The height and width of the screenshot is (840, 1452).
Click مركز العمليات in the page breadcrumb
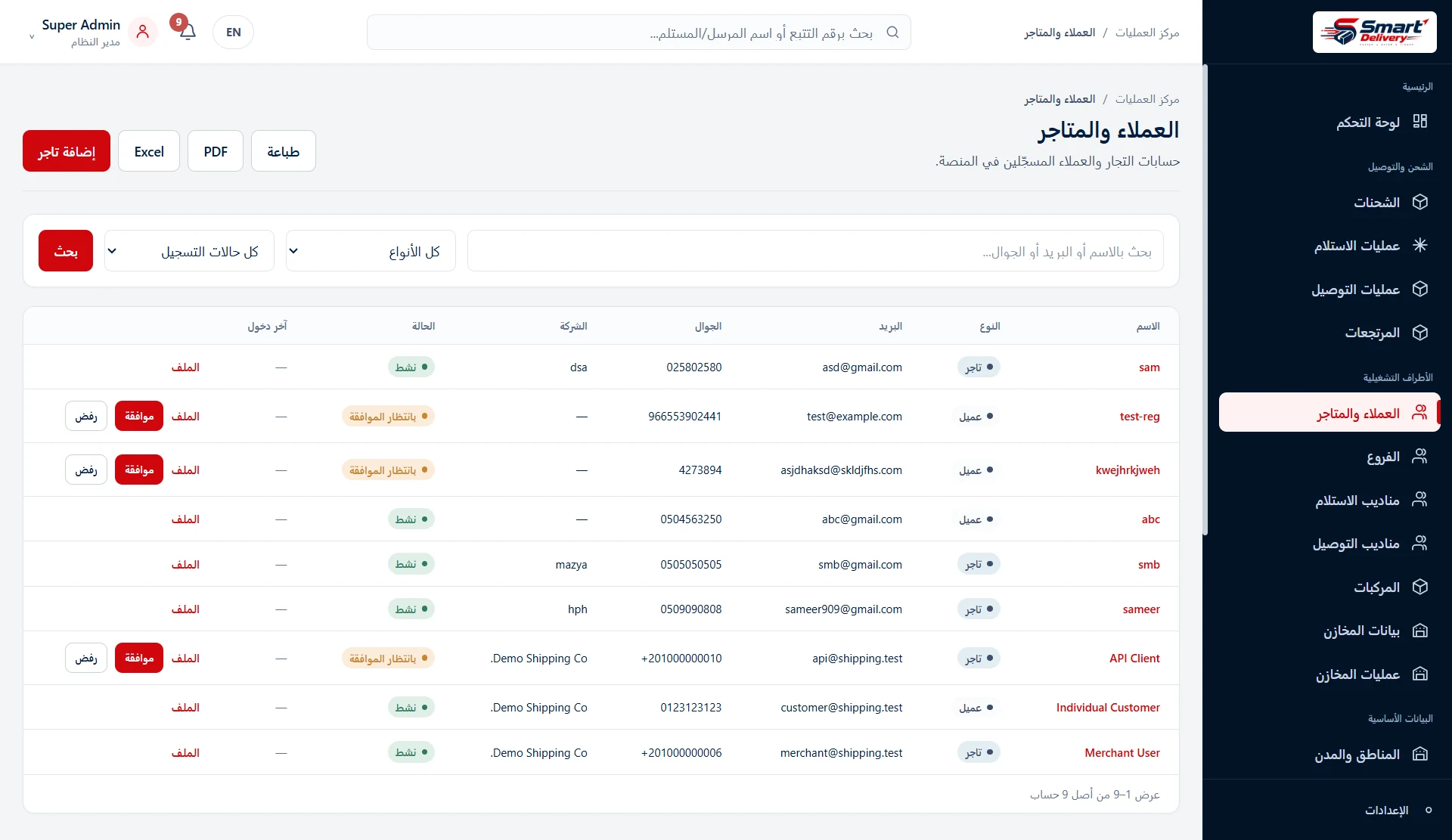pyautogui.click(x=1147, y=99)
